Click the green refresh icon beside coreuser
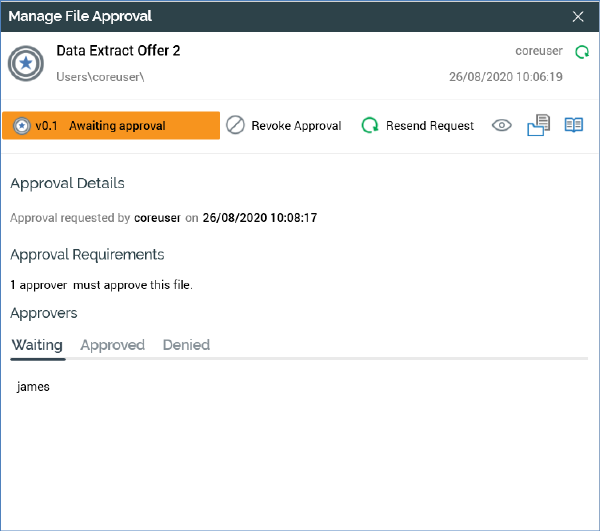This screenshot has width=600, height=531. tap(582, 51)
